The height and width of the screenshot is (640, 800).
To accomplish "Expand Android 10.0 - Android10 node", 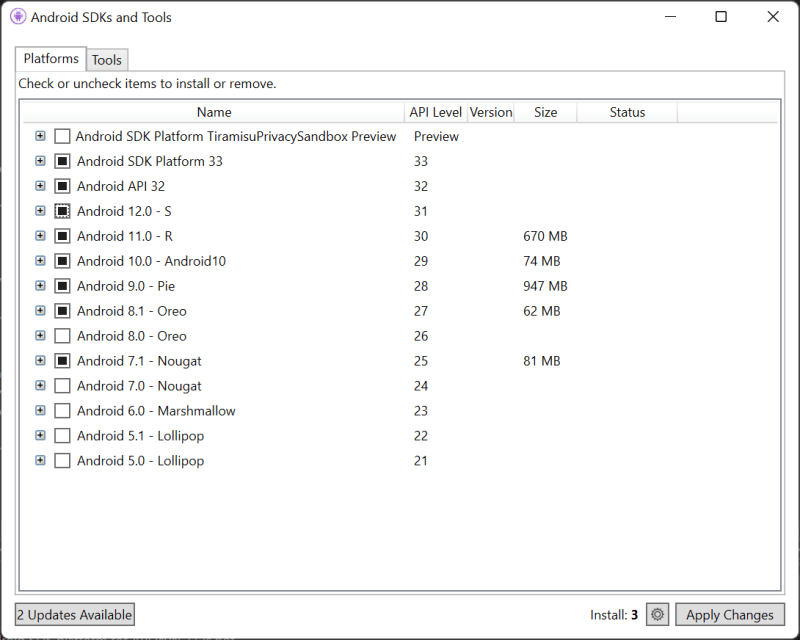I will pyautogui.click(x=40, y=261).
